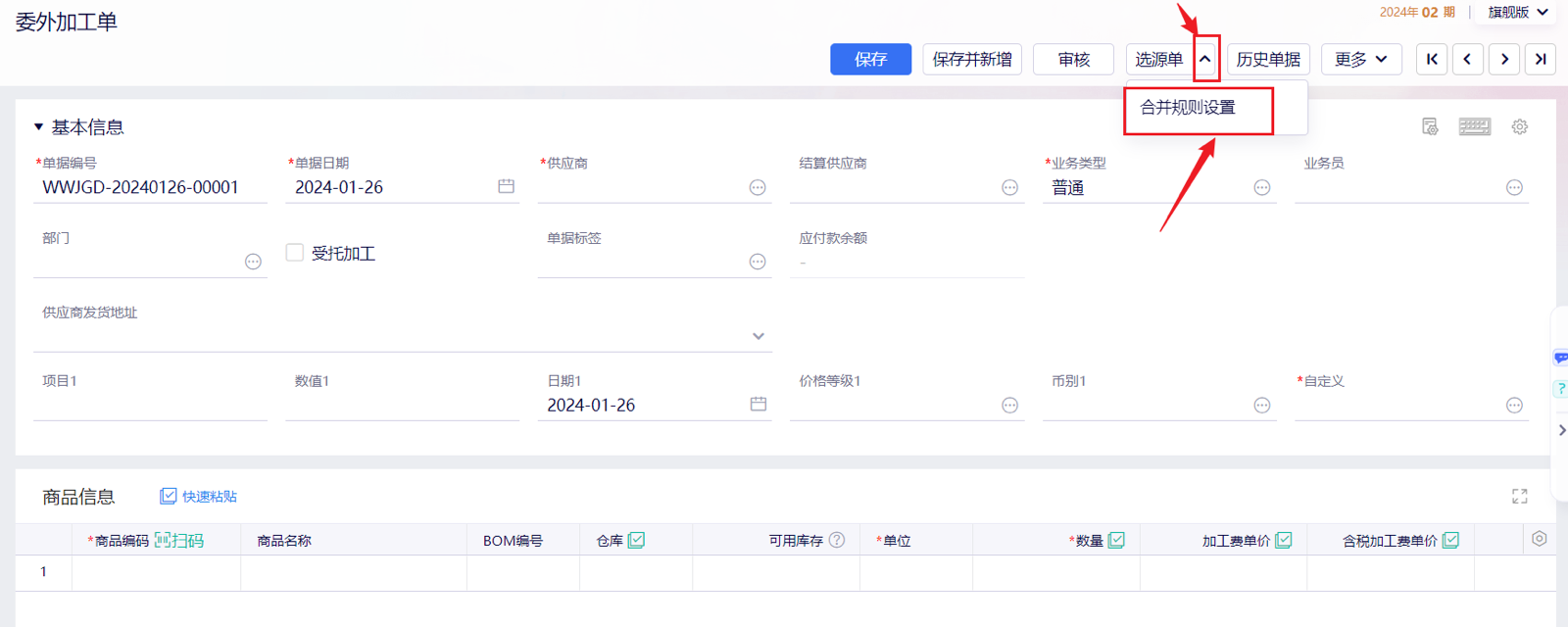
Task: Open the 旗舰版 version dropdown
Action: (x=1518, y=12)
